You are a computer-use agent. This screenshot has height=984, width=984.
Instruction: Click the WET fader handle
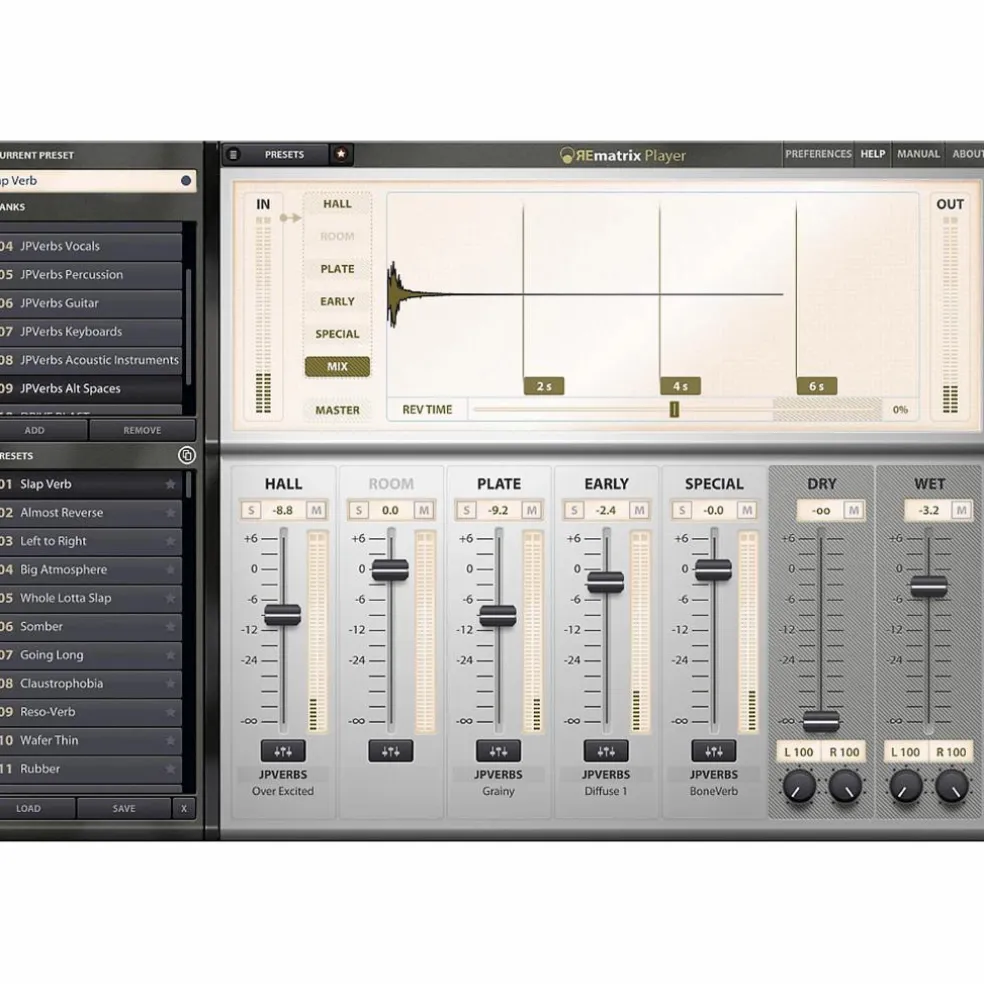coord(929,586)
